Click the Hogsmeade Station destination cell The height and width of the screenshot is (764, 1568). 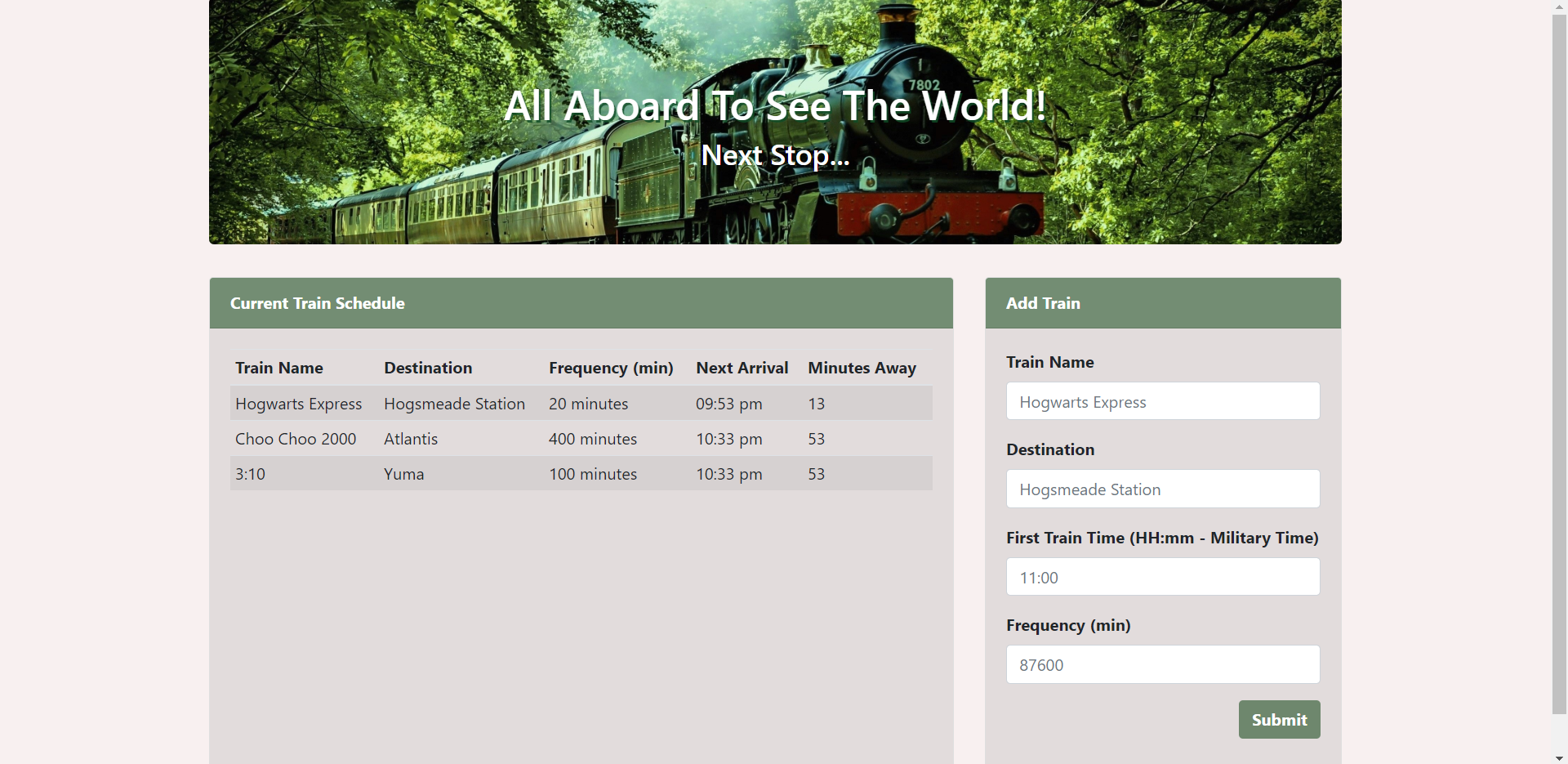click(x=454, y=403)
